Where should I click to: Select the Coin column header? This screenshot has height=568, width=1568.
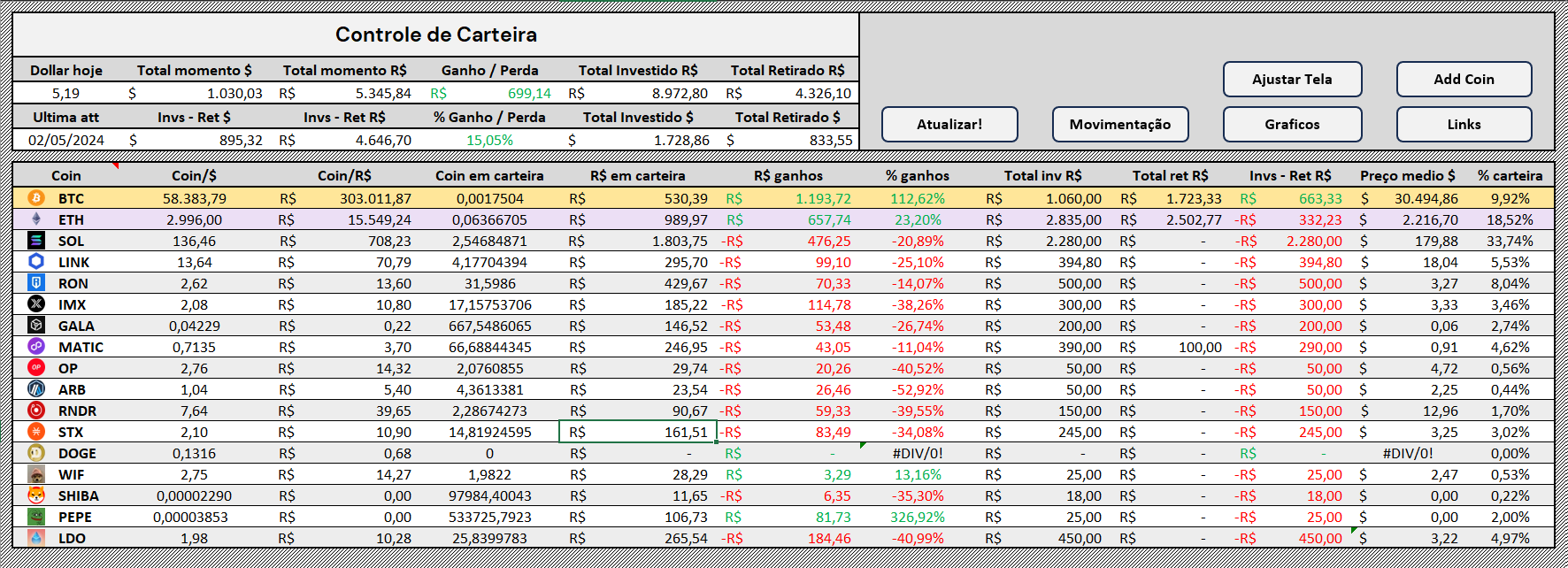tap(66, 175)
